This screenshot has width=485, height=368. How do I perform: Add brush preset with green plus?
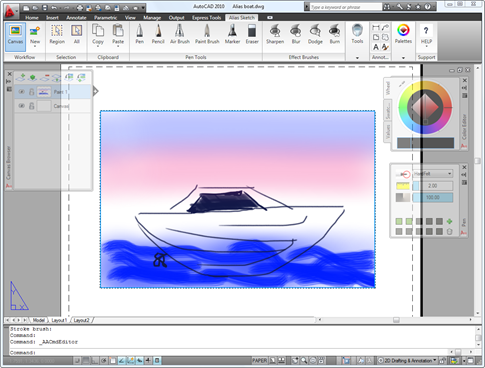pyautogui.click(x=449, y=221)
